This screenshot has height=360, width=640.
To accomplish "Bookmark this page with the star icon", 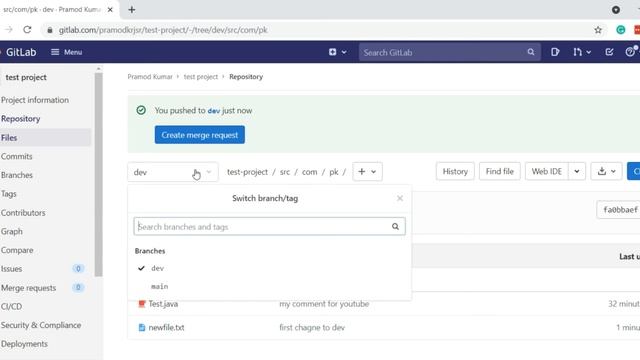I will tap(598, 30).
